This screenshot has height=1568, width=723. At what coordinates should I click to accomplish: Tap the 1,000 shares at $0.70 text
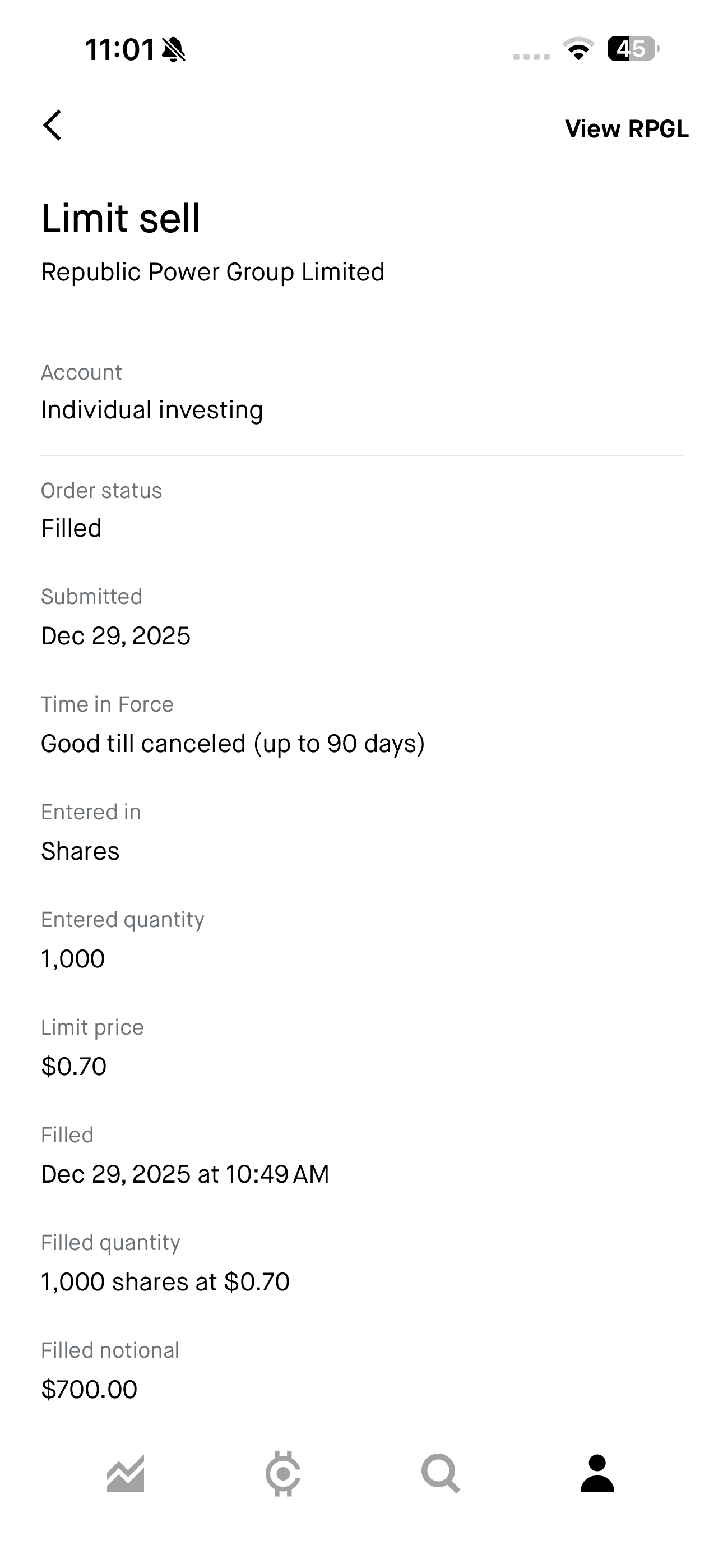click(x=165, y=1282)
